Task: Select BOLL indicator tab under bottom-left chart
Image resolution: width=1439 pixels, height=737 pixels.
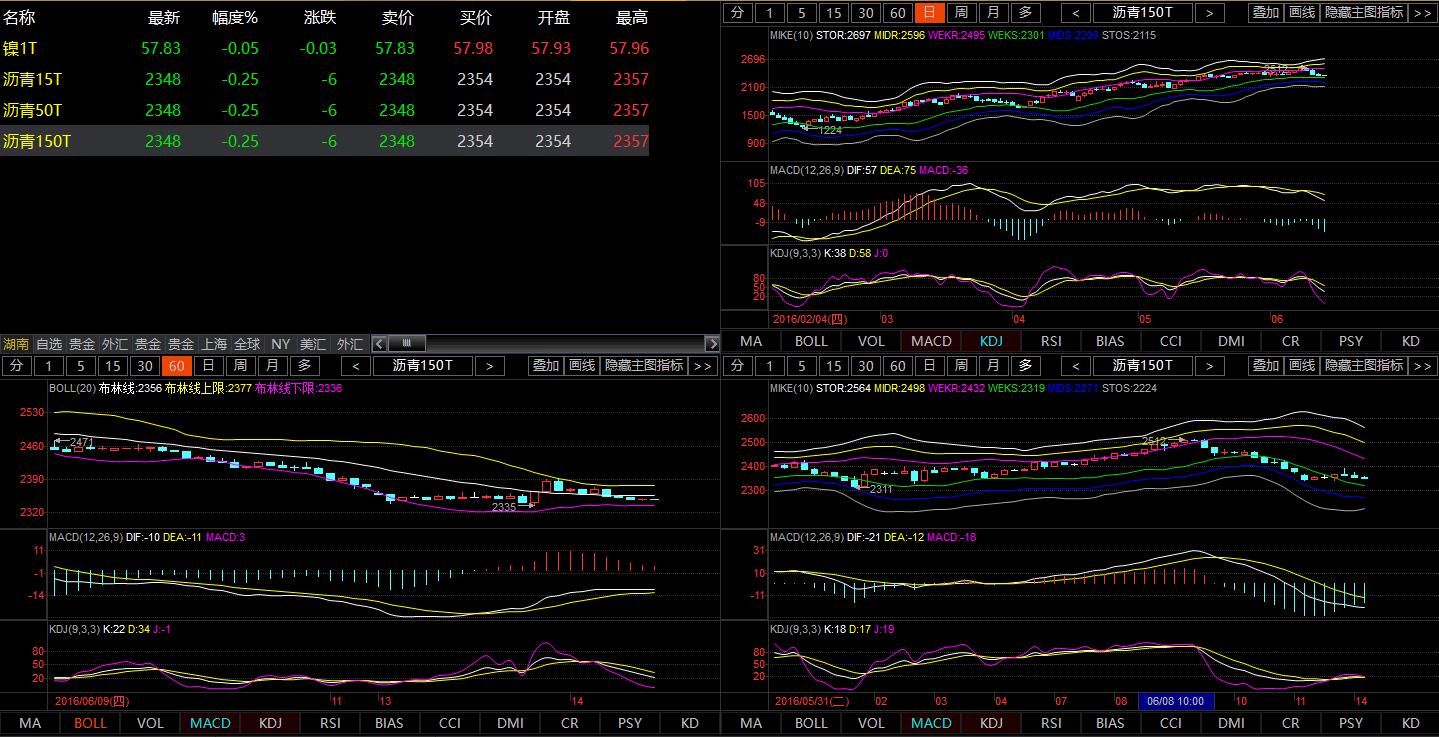Action: click(x=90, y=723)
